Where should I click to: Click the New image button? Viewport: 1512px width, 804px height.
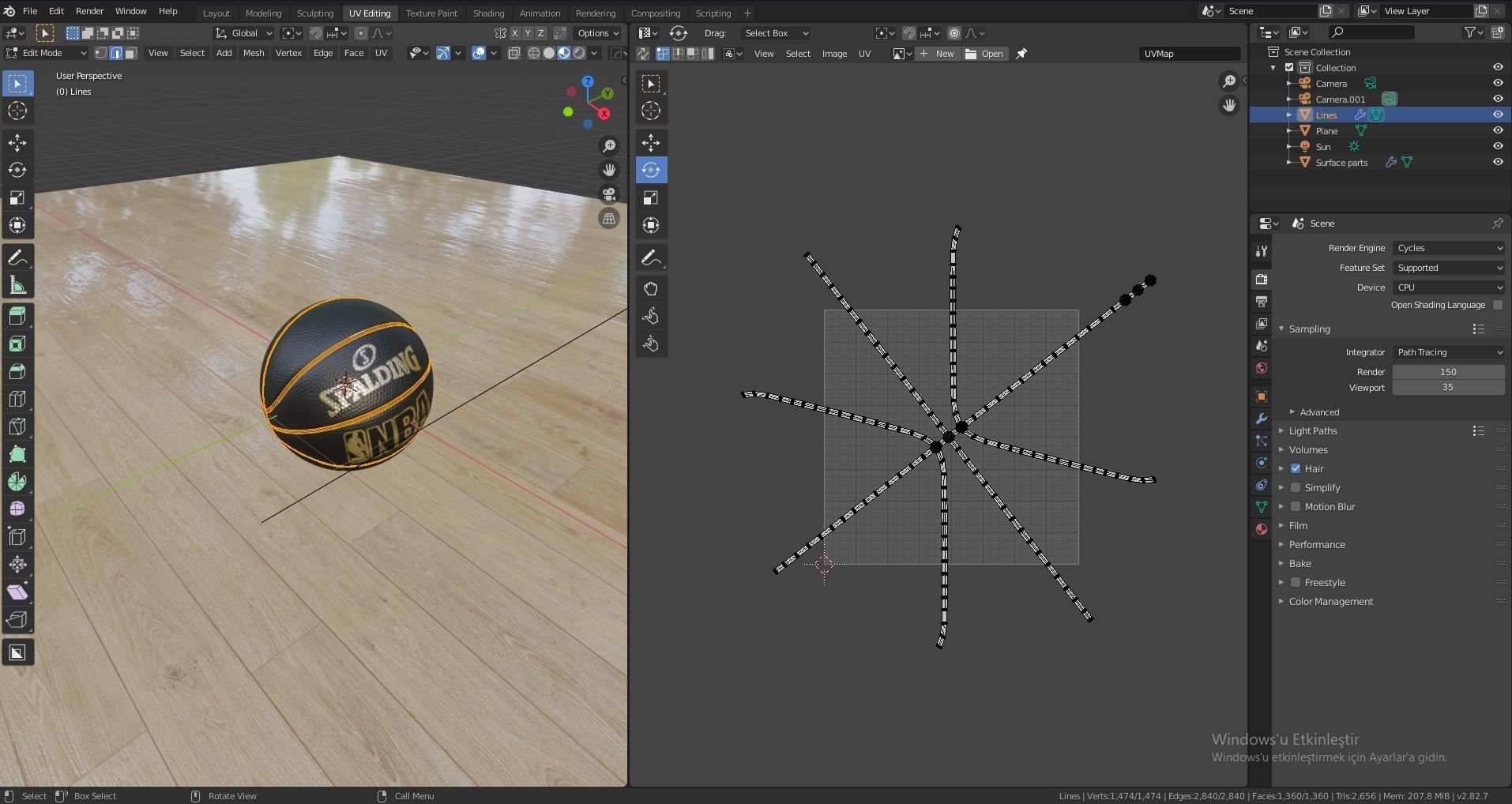click(x=937, y=54)
